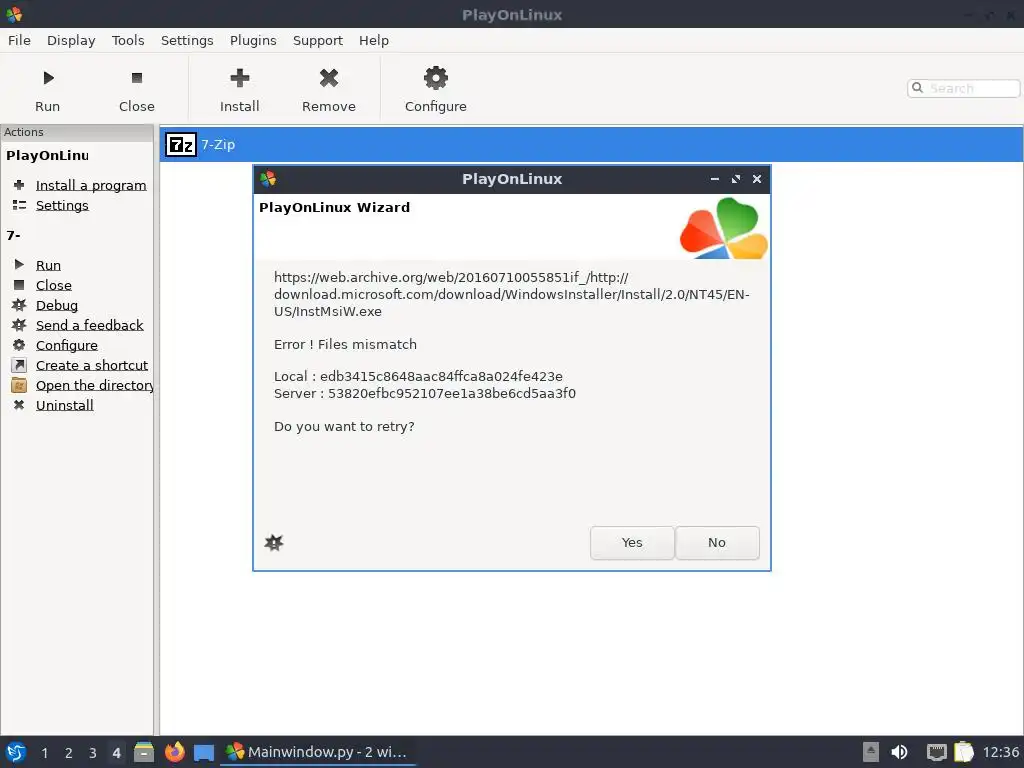Click the Install a program link
This screenshot has height=768, width=1024.
point(91,185)
